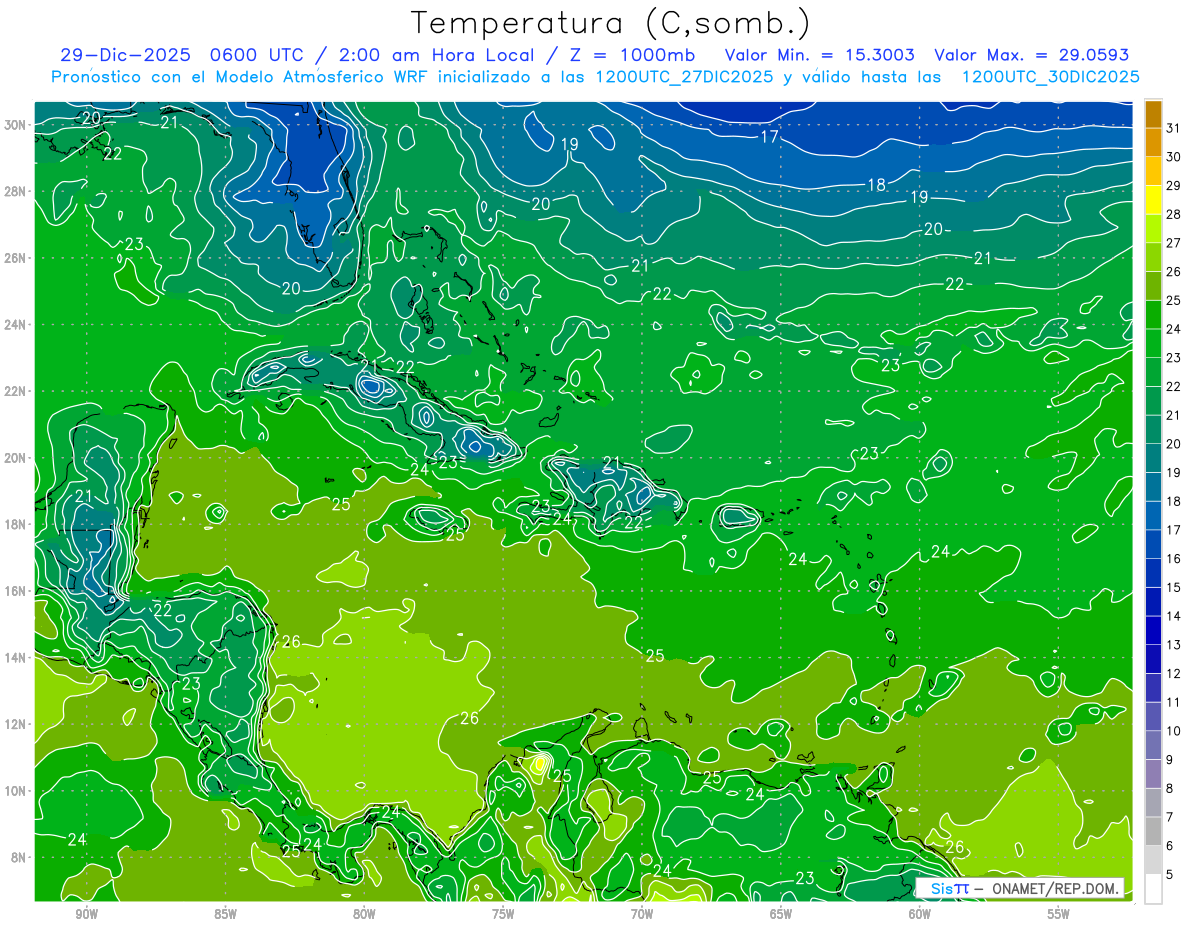Select 'Valor Max. = 29.0593' value

click(x=1034, y=55)
